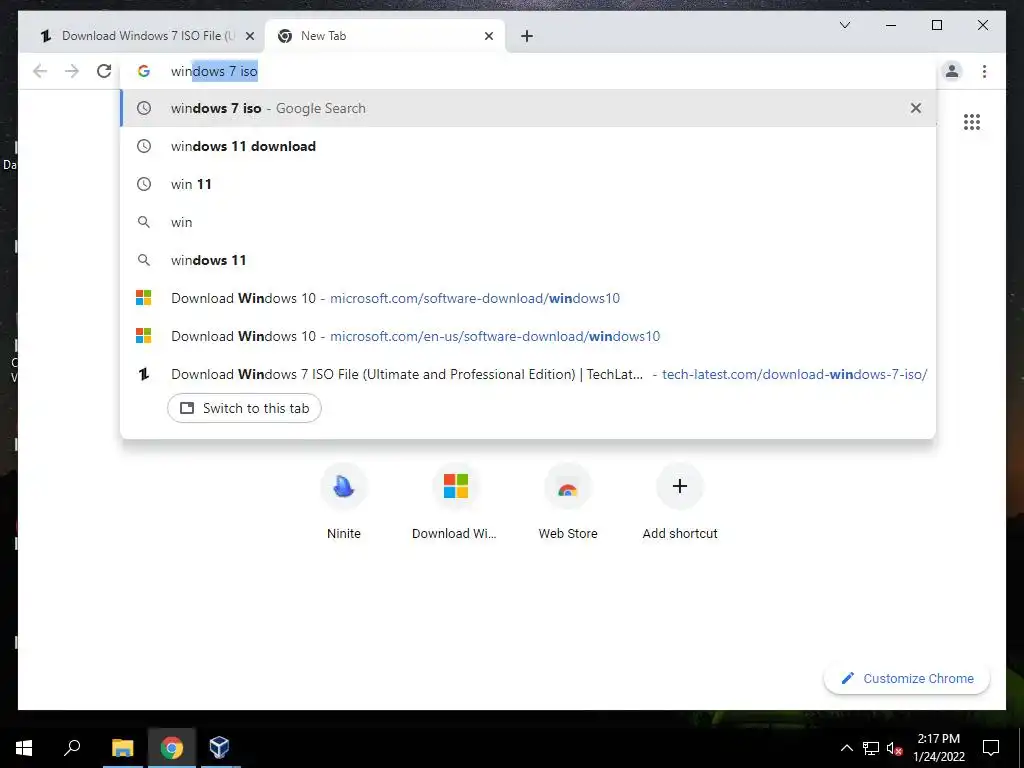Viewport: 1024px width, 768px height.
Task: Pick the 'win 11' history suggestion
Action: [528, 184]
